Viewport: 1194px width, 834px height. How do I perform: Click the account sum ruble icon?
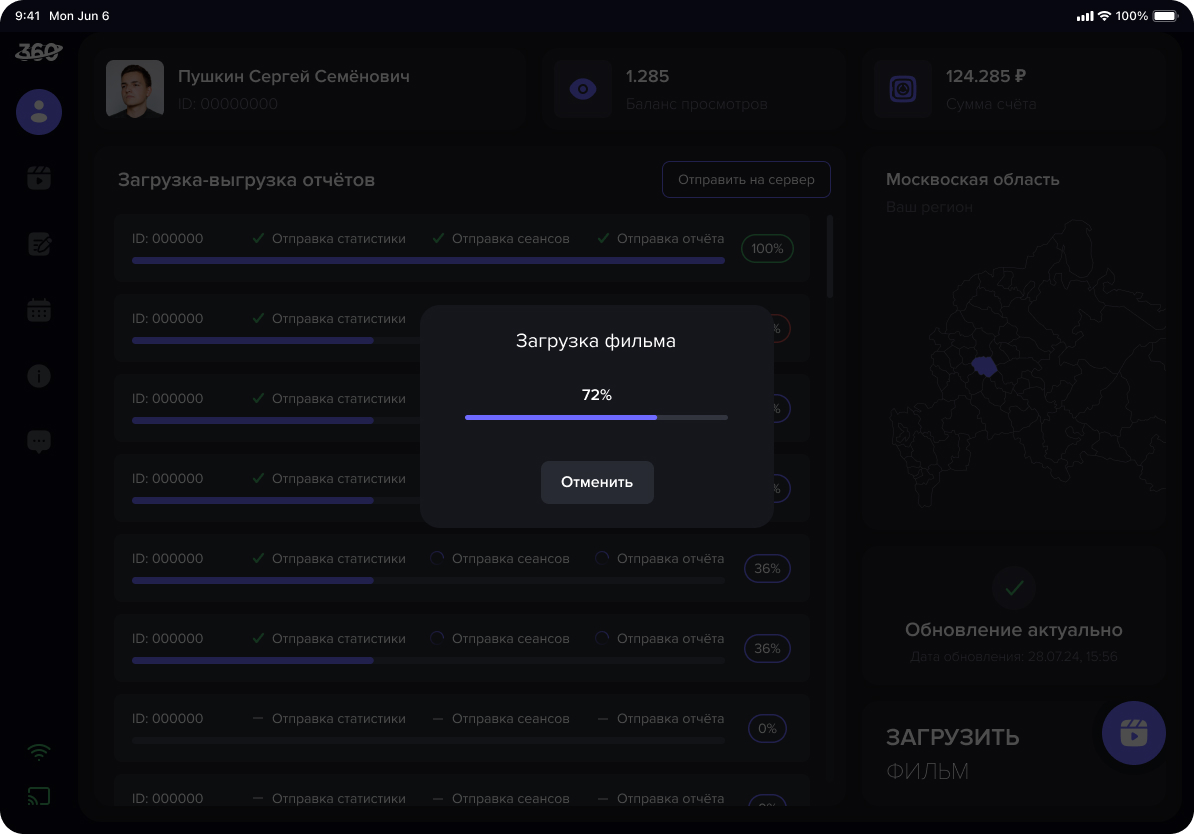click(x=903, y=89)
